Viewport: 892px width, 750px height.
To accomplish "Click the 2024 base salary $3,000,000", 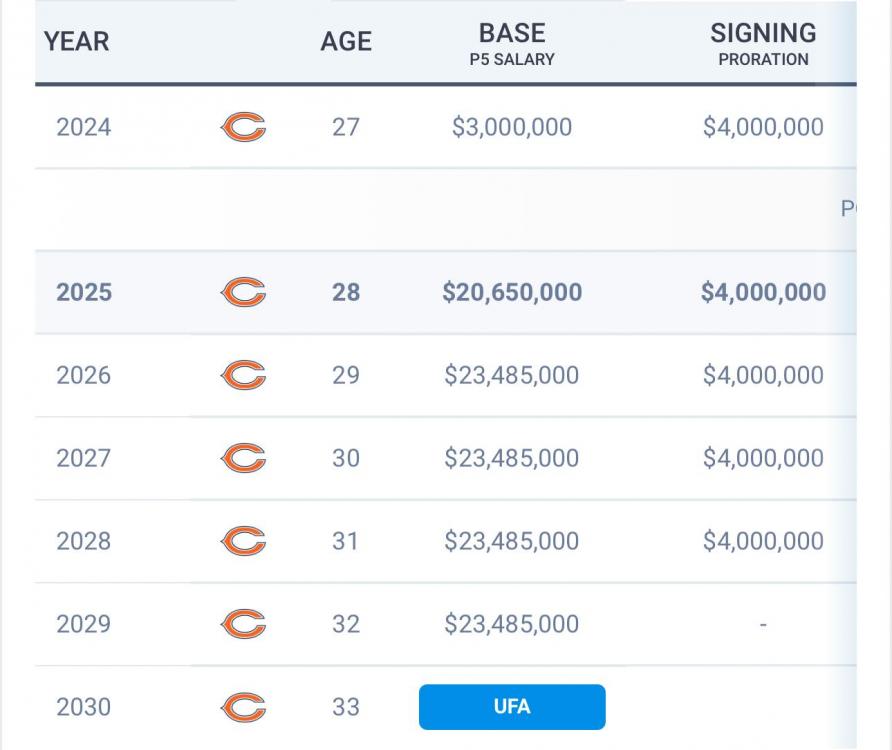I will (x=512, y=128).
